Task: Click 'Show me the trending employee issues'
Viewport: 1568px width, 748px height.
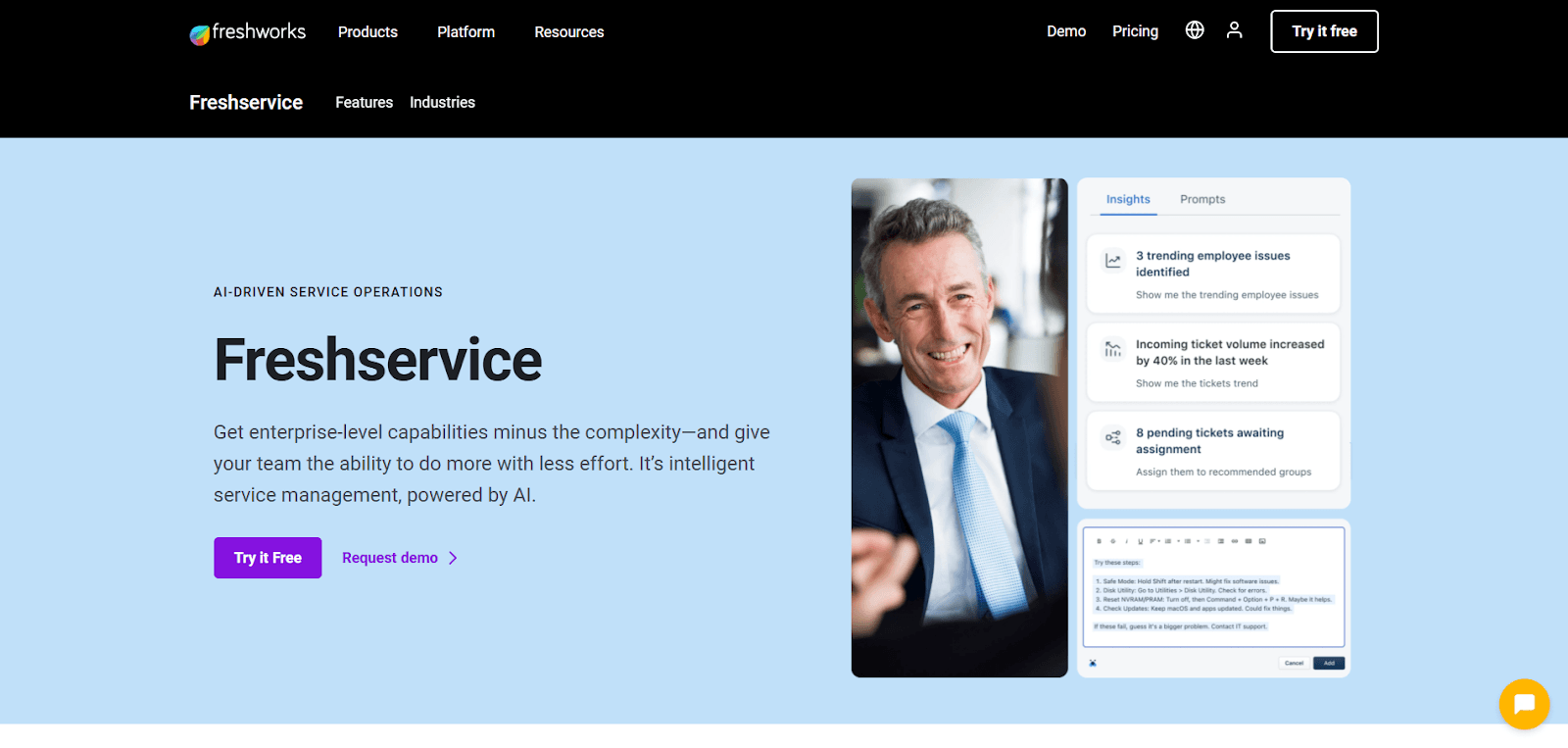Action: point(1227,295)
